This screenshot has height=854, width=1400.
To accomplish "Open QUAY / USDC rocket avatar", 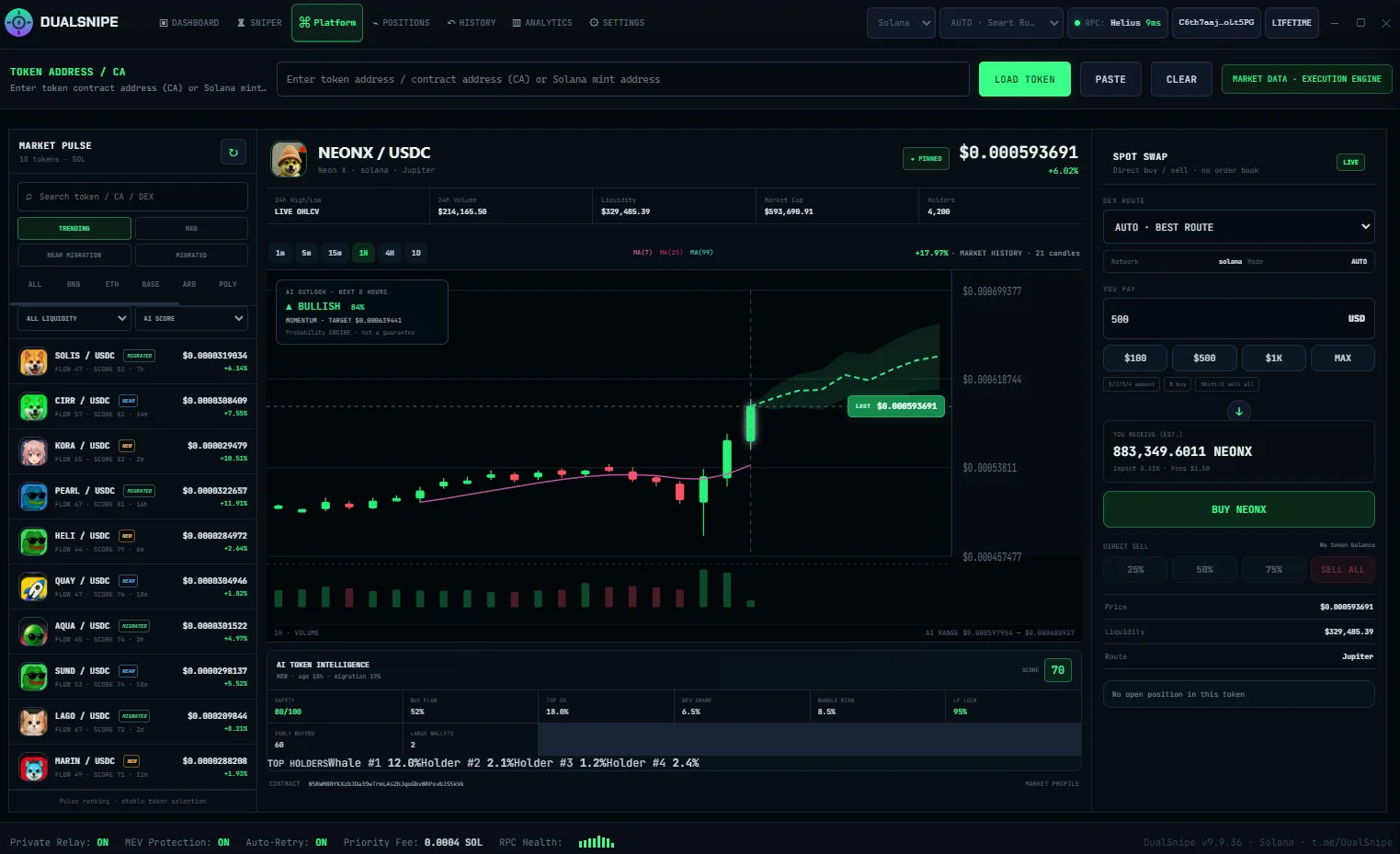I will pos(34,587).
